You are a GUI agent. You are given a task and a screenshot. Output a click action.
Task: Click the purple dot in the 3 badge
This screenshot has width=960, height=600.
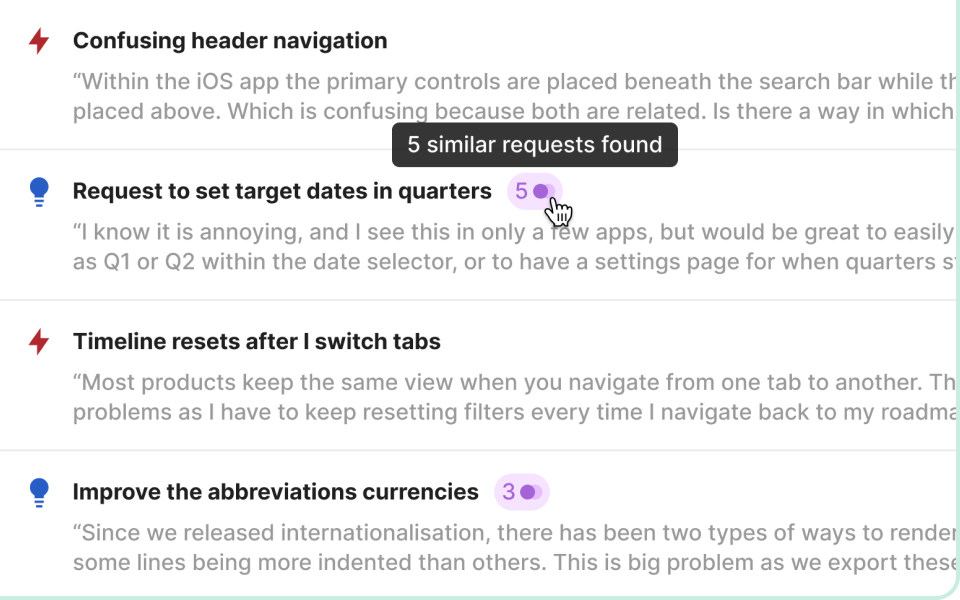point(528,492)
